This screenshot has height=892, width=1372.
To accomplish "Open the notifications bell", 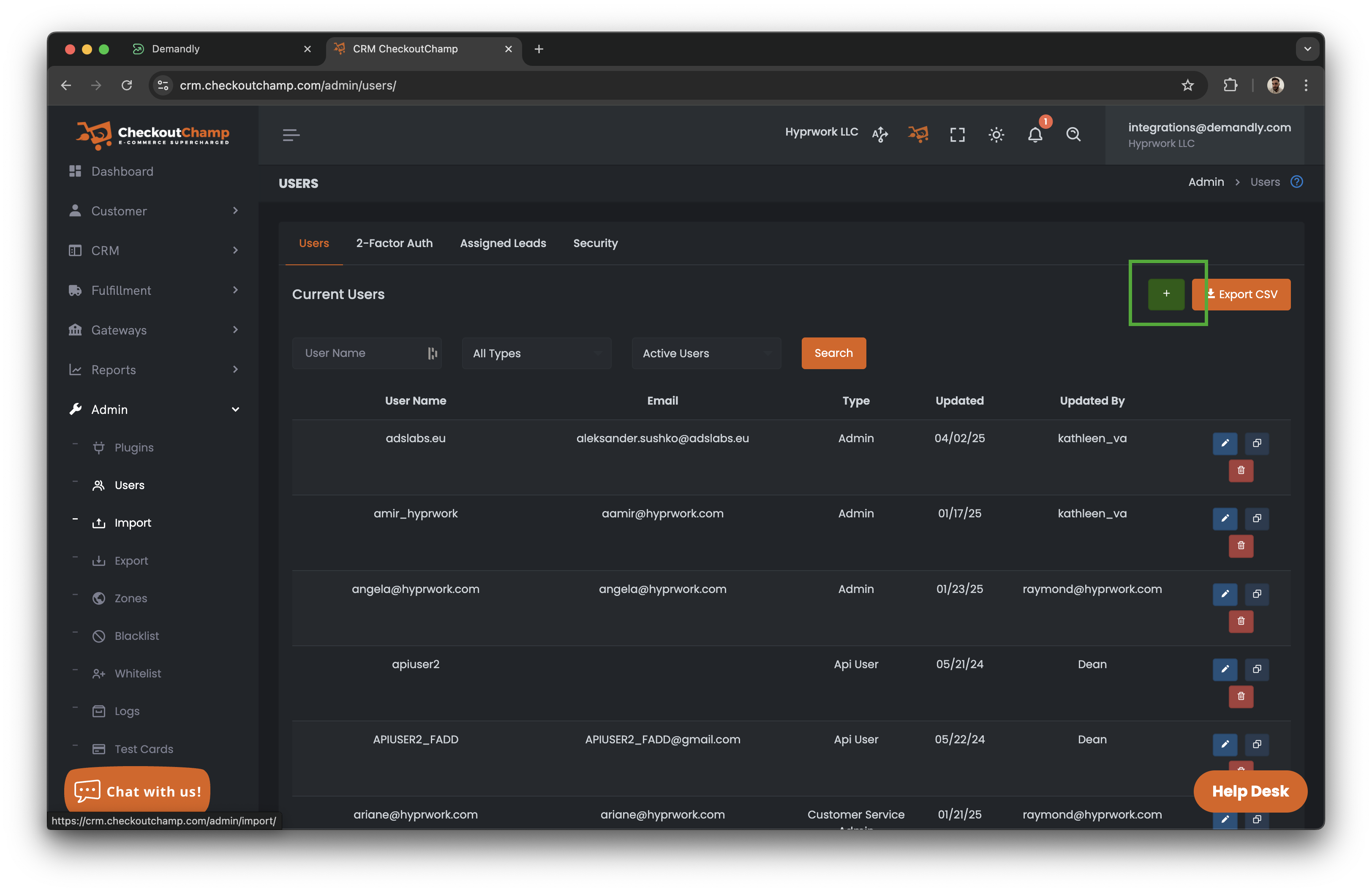I will 1035,135.
